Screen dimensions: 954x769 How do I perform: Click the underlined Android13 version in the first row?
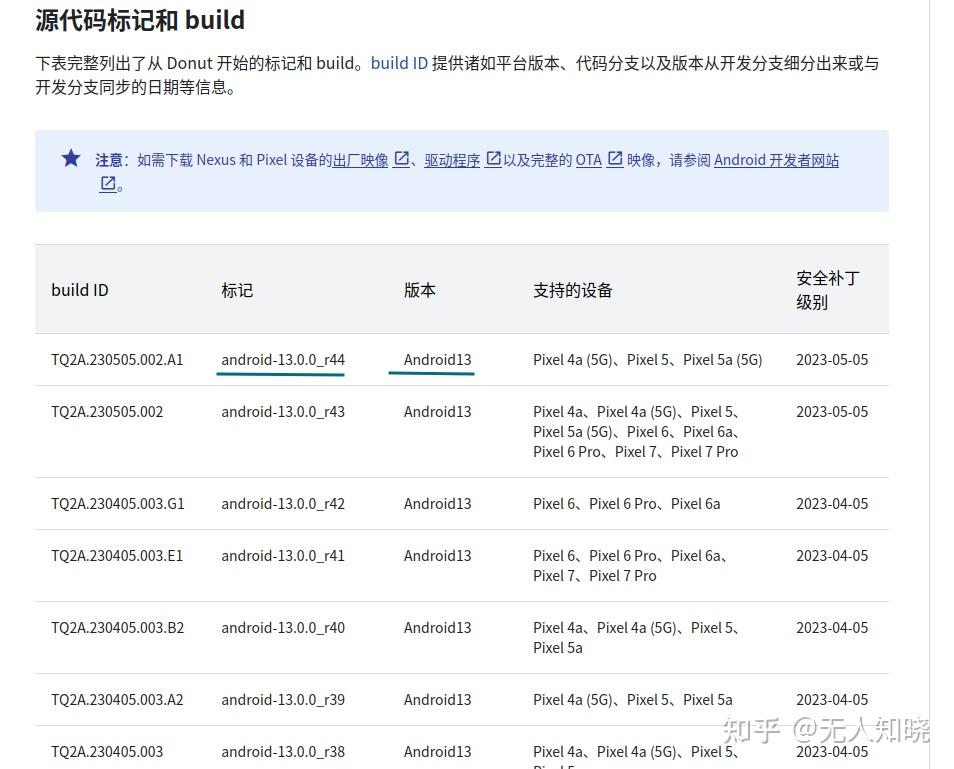click(x=432, y=359)
